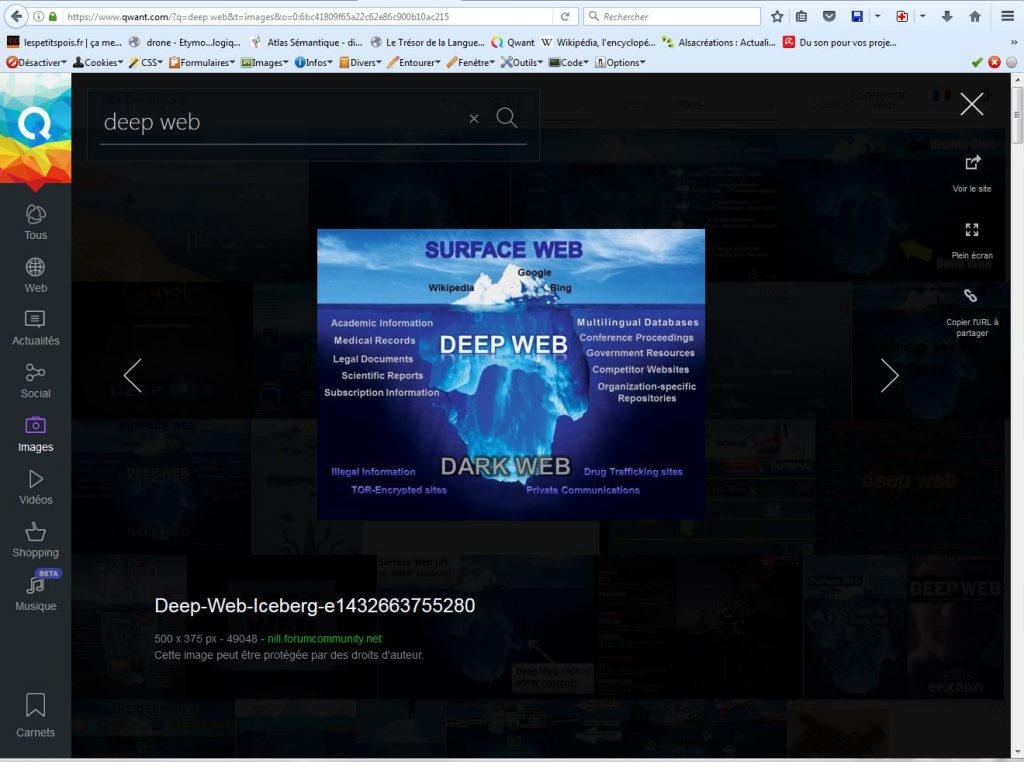Image resolution: width=1024 pixels, height=762 pixels.
Task: Click the search magnifier icon
Action: pos(507,118)
